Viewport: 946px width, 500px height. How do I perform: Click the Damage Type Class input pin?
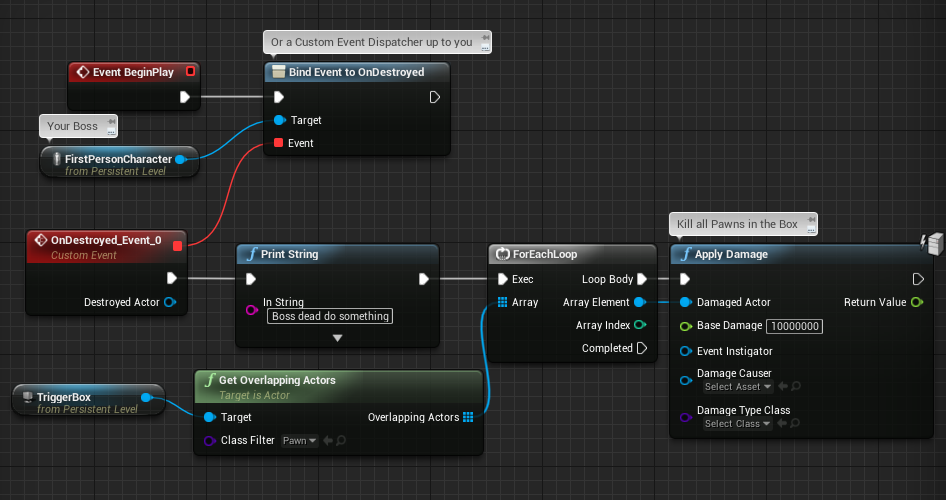685,417
